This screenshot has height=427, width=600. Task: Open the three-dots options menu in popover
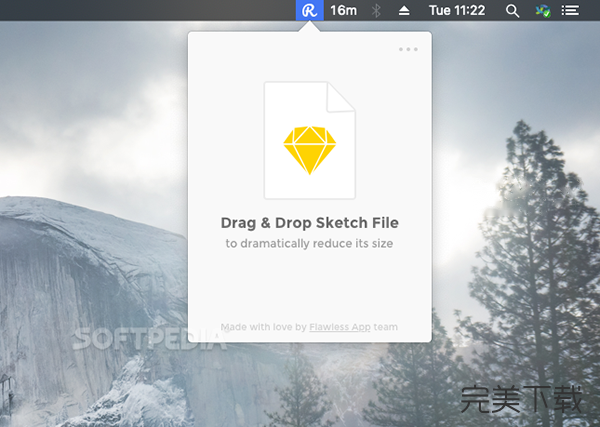click(408, 48)
